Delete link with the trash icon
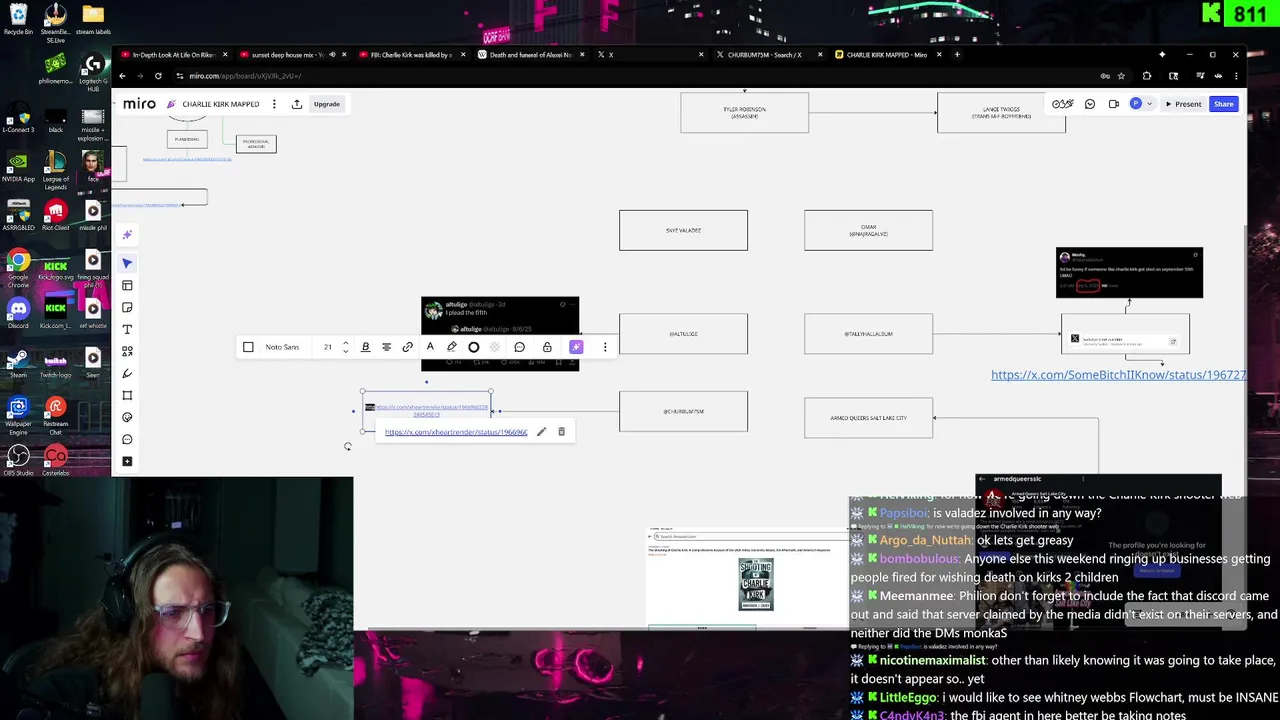This screenshot has width=1280, height=720. point(561,432)
